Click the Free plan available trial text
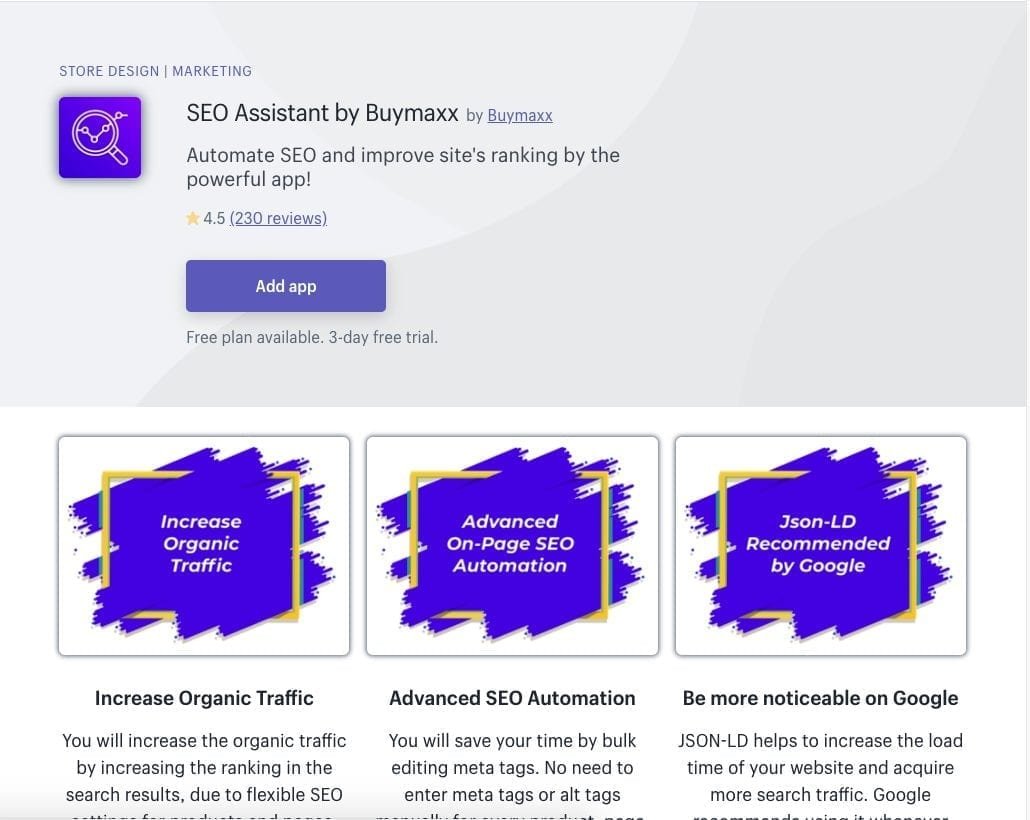Screen dimensions: 1030x820 point(311,337)
